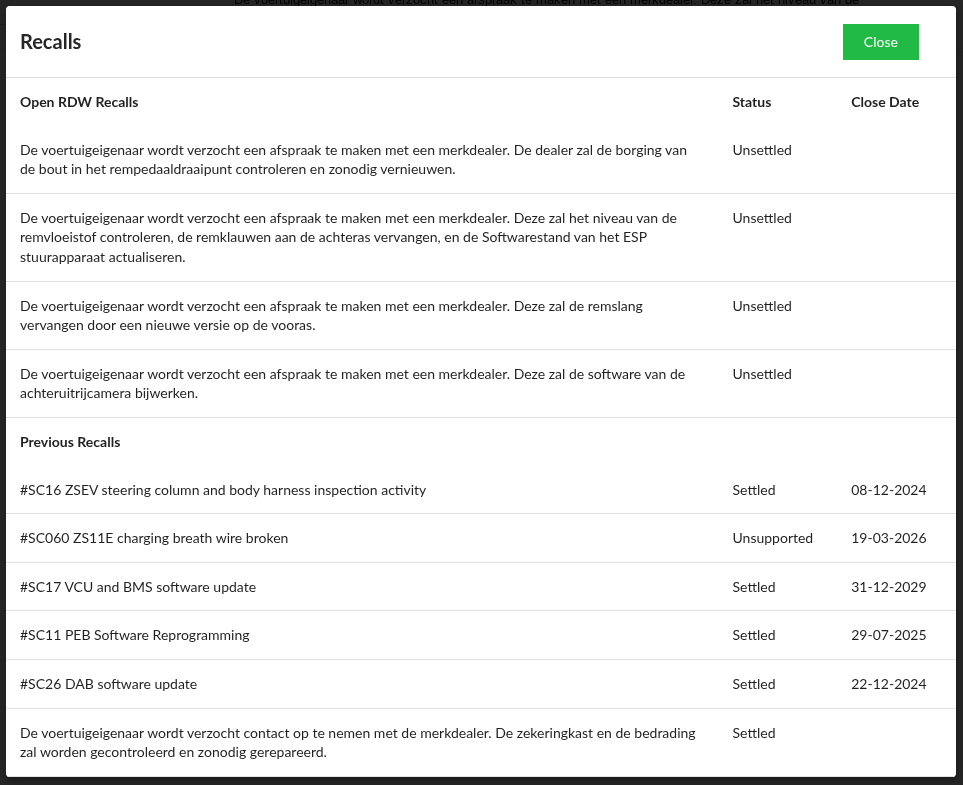
Task: Click the "Unsupported" status of #SC060
Action: click(x=772, y=538)
